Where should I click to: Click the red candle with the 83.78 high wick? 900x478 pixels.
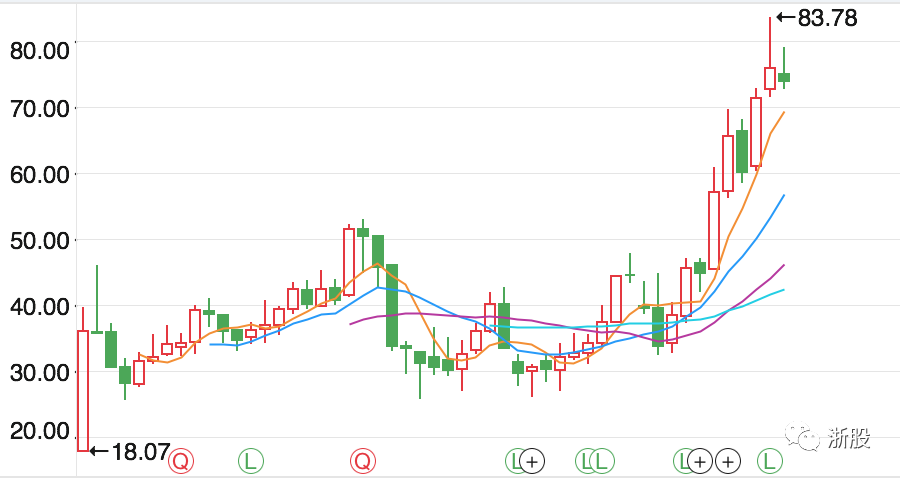[x=770, y=78]
